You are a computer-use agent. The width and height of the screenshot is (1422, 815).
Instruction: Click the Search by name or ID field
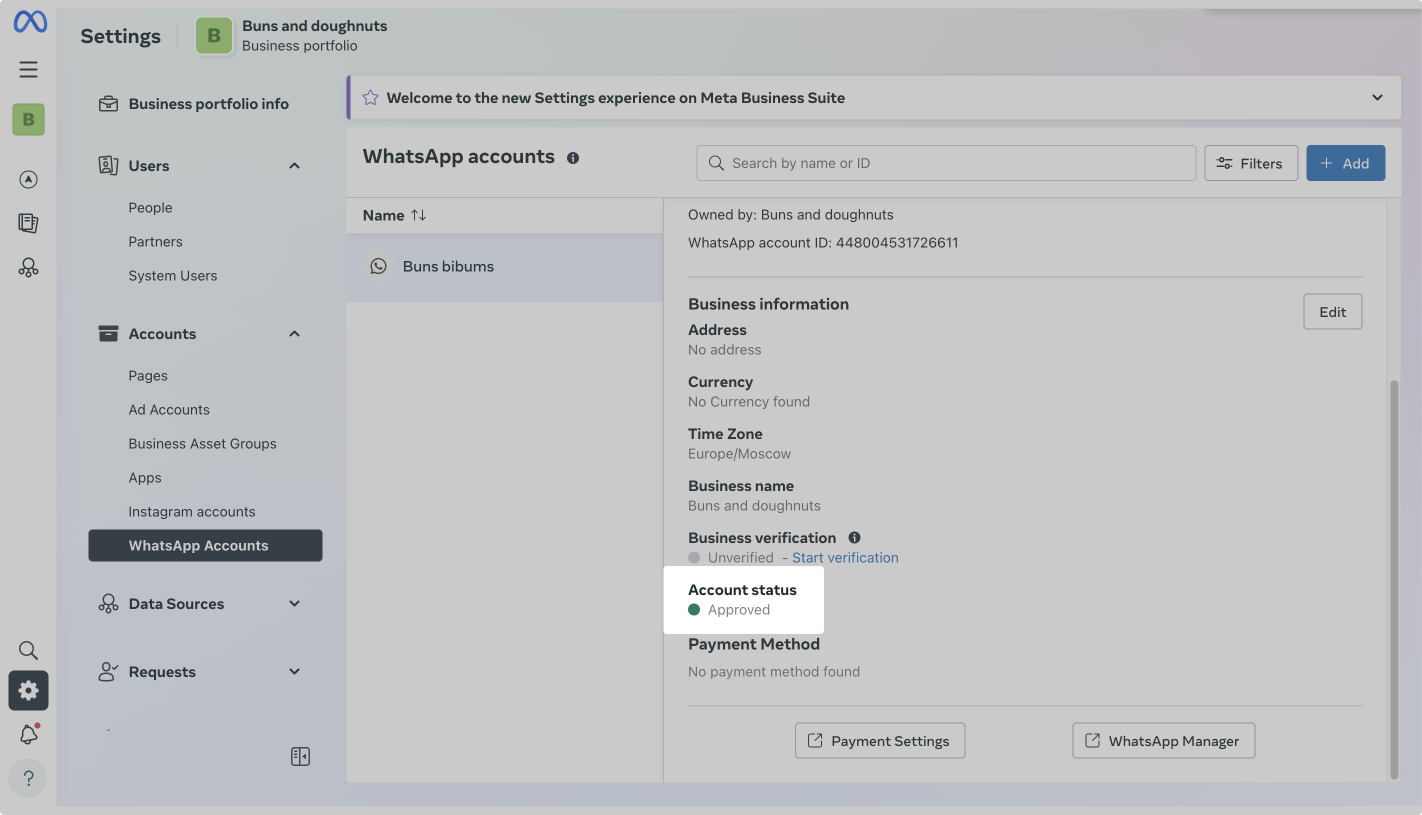pyautogui.click(x=946, y=163)
